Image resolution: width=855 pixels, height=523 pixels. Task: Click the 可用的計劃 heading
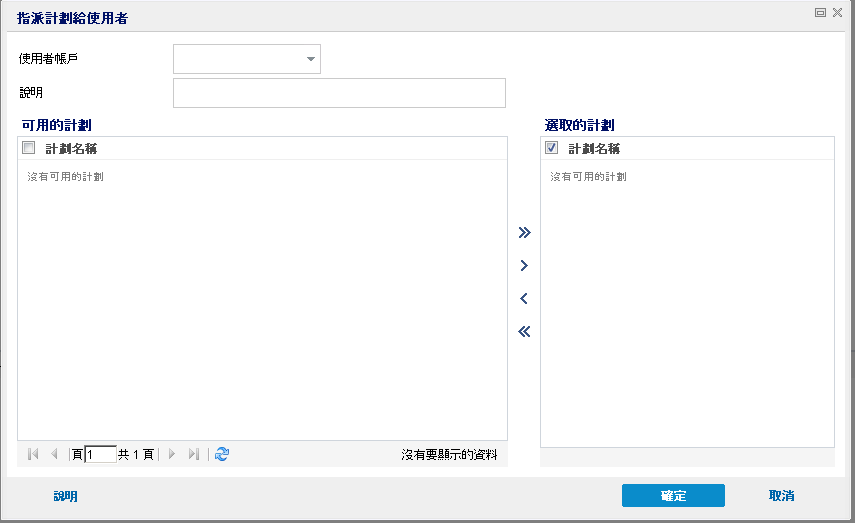tap(57, 125)
